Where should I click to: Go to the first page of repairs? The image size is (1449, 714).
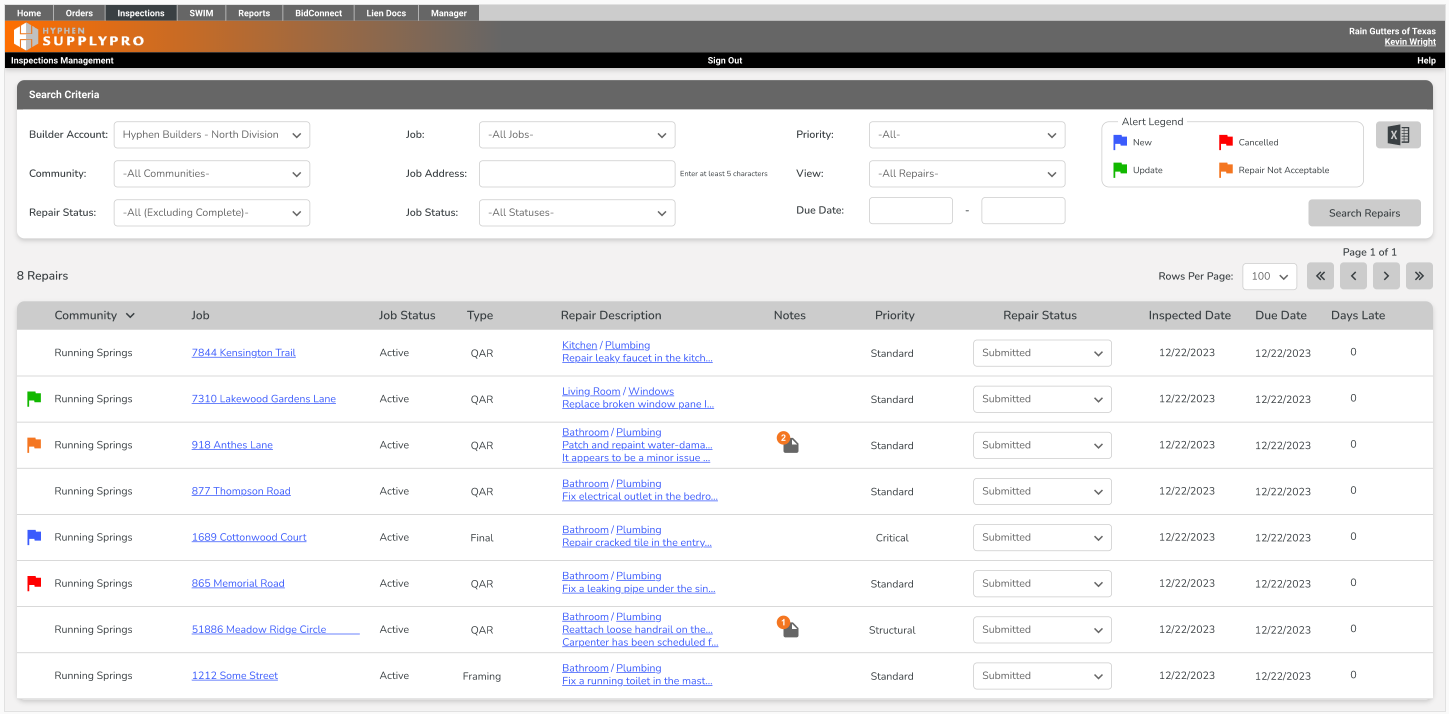point(1320,275)
